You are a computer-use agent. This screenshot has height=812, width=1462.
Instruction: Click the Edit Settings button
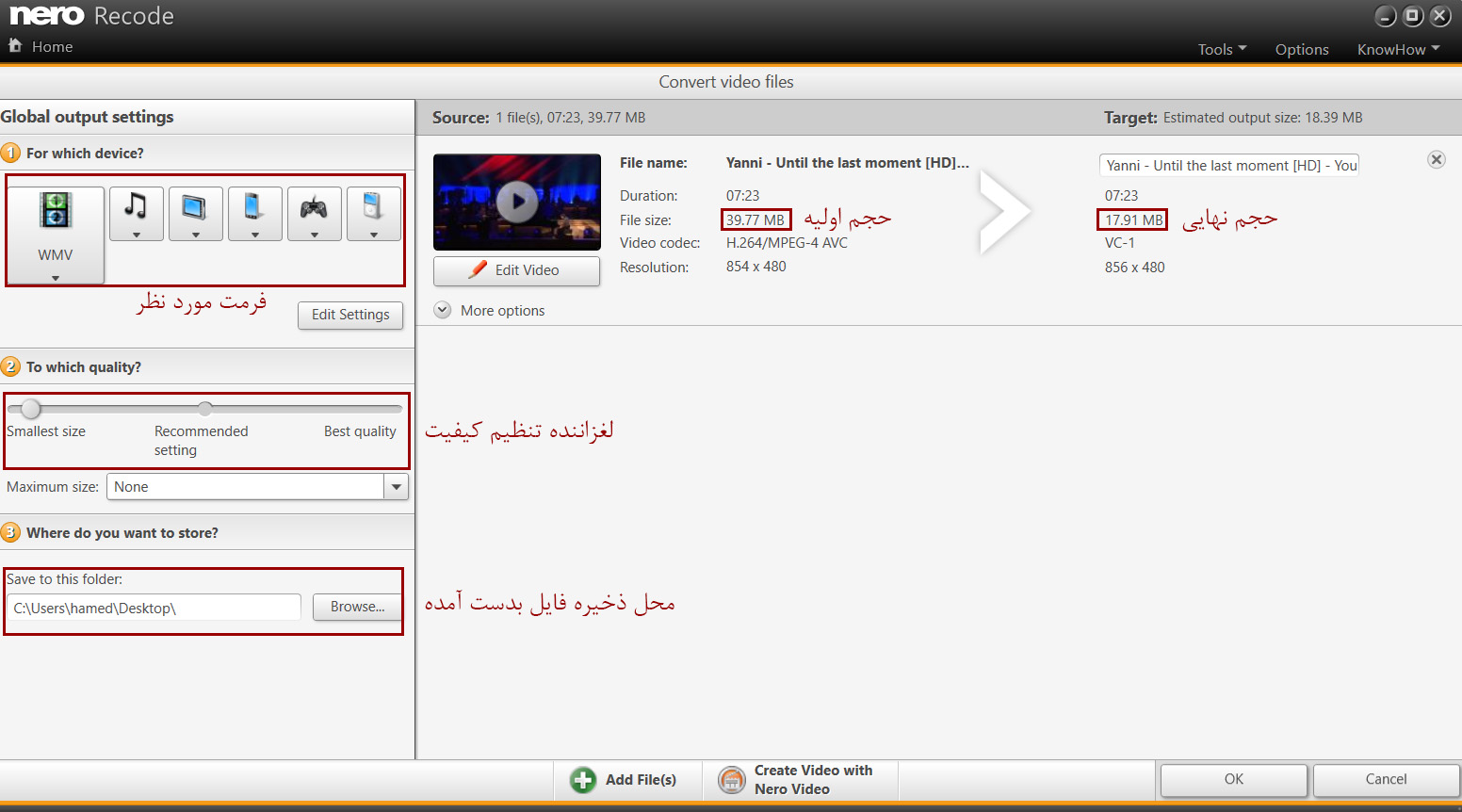click(350, 315)
